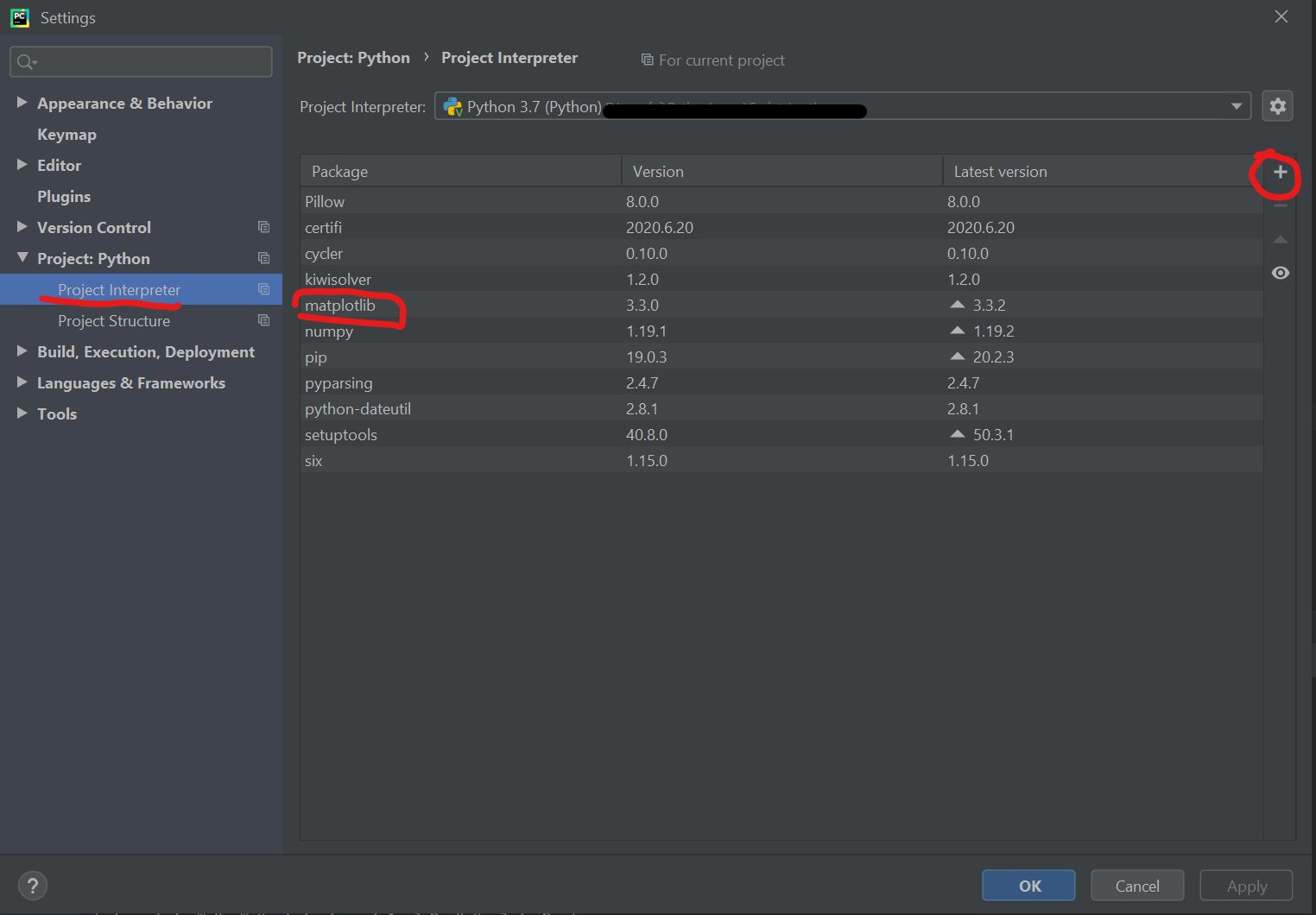Click pip upgrade arrow to 20.2.3
1316x915 pixels.
tap(957, 357)
